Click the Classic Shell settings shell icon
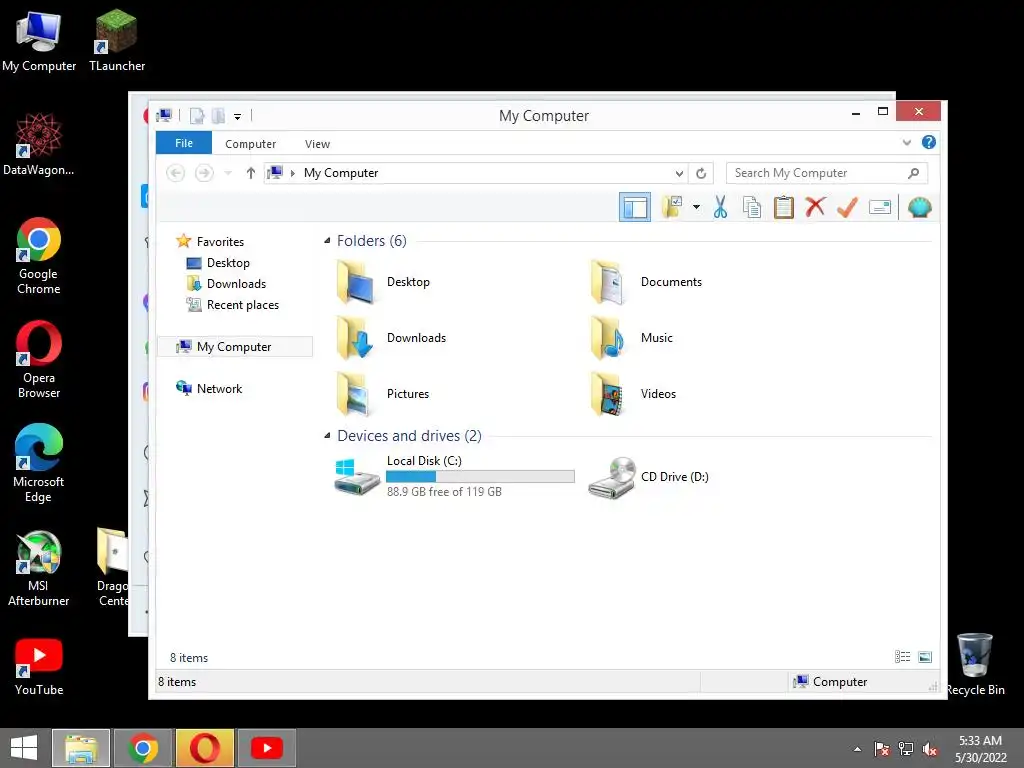 [920, 207]
